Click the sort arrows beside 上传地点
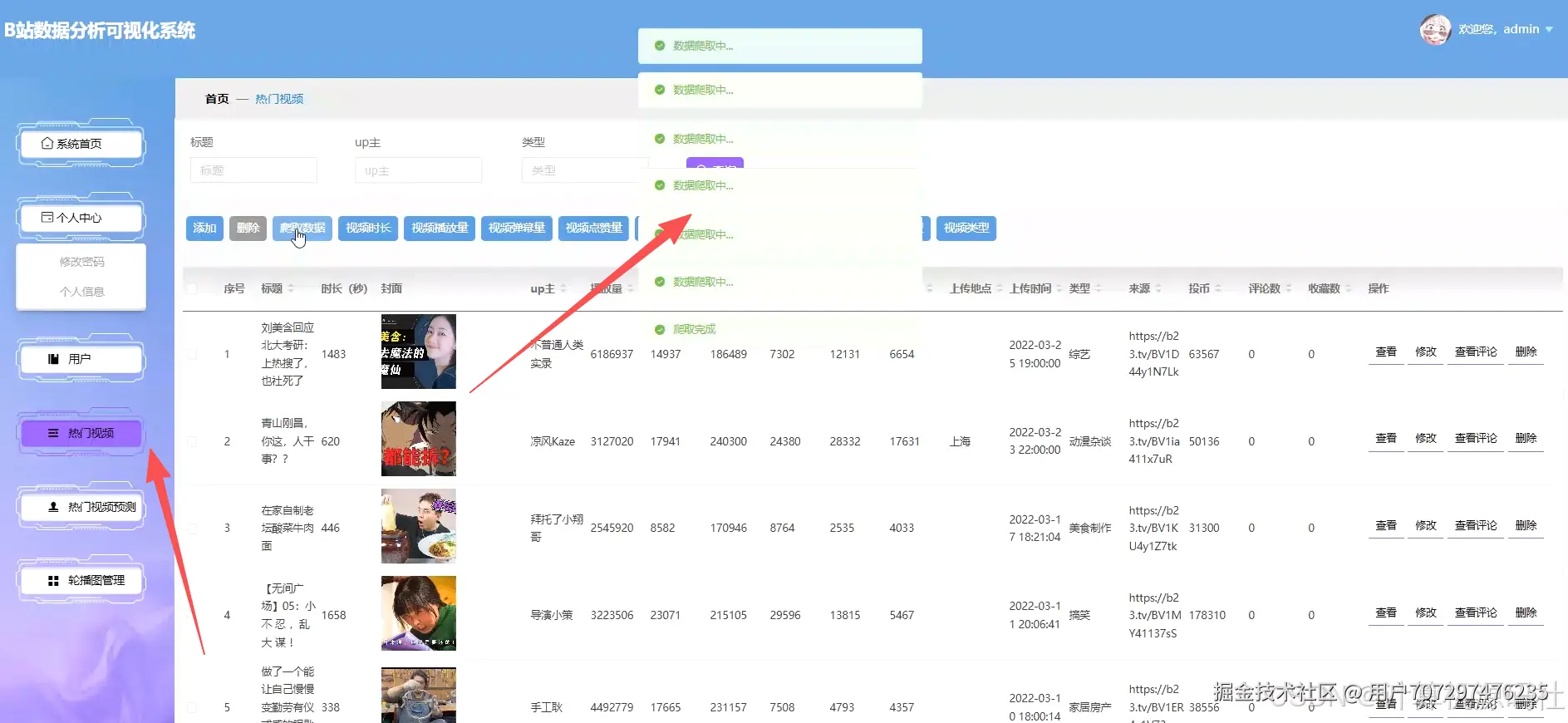 point(999,288)
